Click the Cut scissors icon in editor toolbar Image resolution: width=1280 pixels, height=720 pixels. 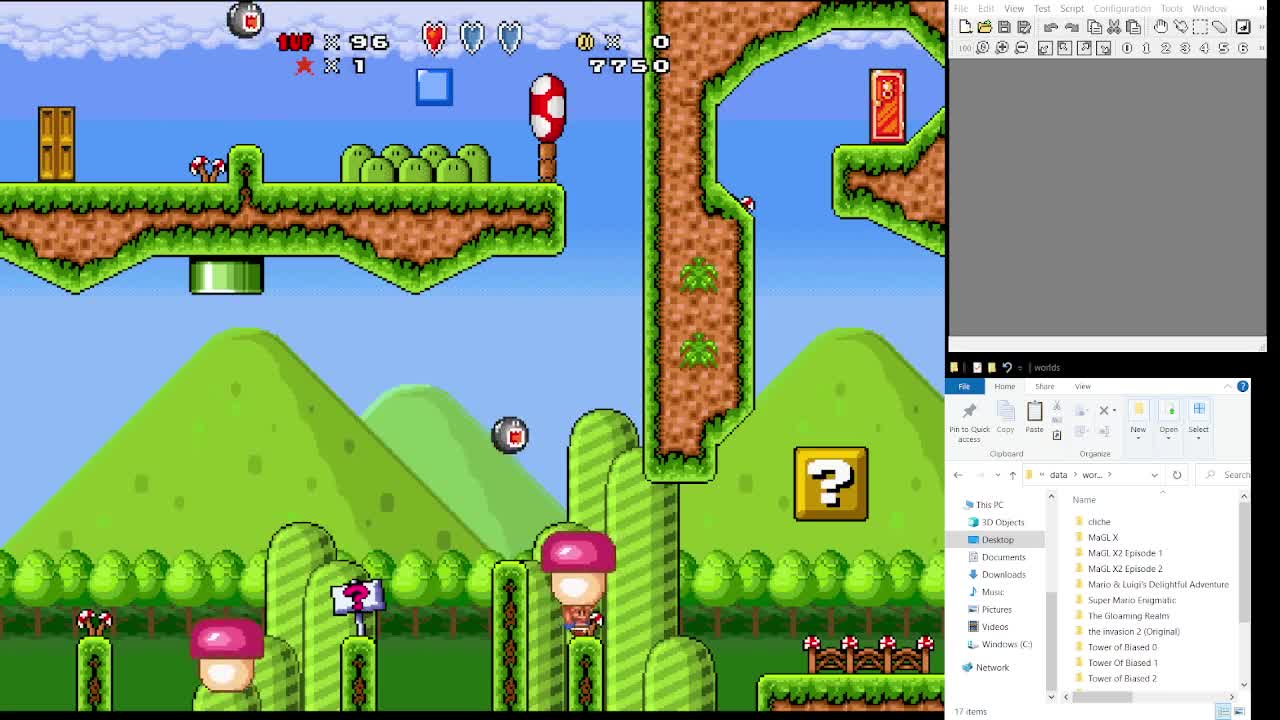[1114, 27]
